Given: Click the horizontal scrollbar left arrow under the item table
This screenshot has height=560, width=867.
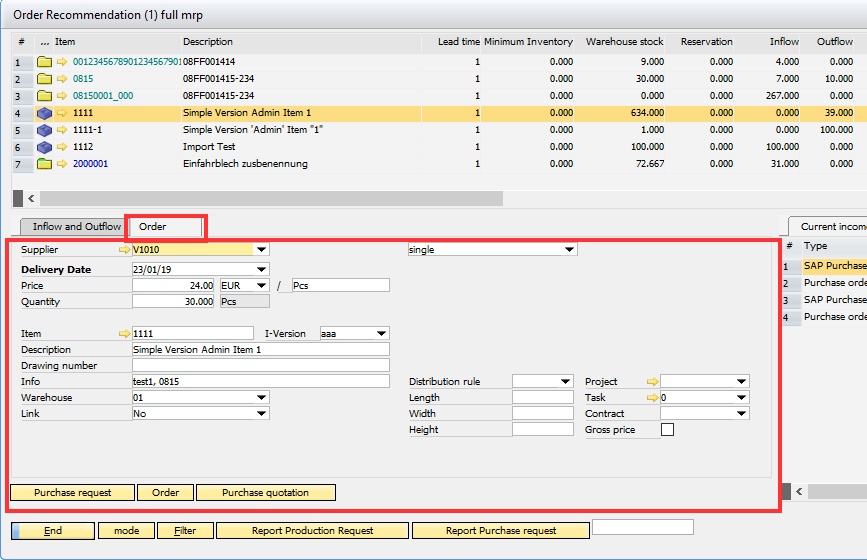Looking at the screenshot, I should click(30, 198).
